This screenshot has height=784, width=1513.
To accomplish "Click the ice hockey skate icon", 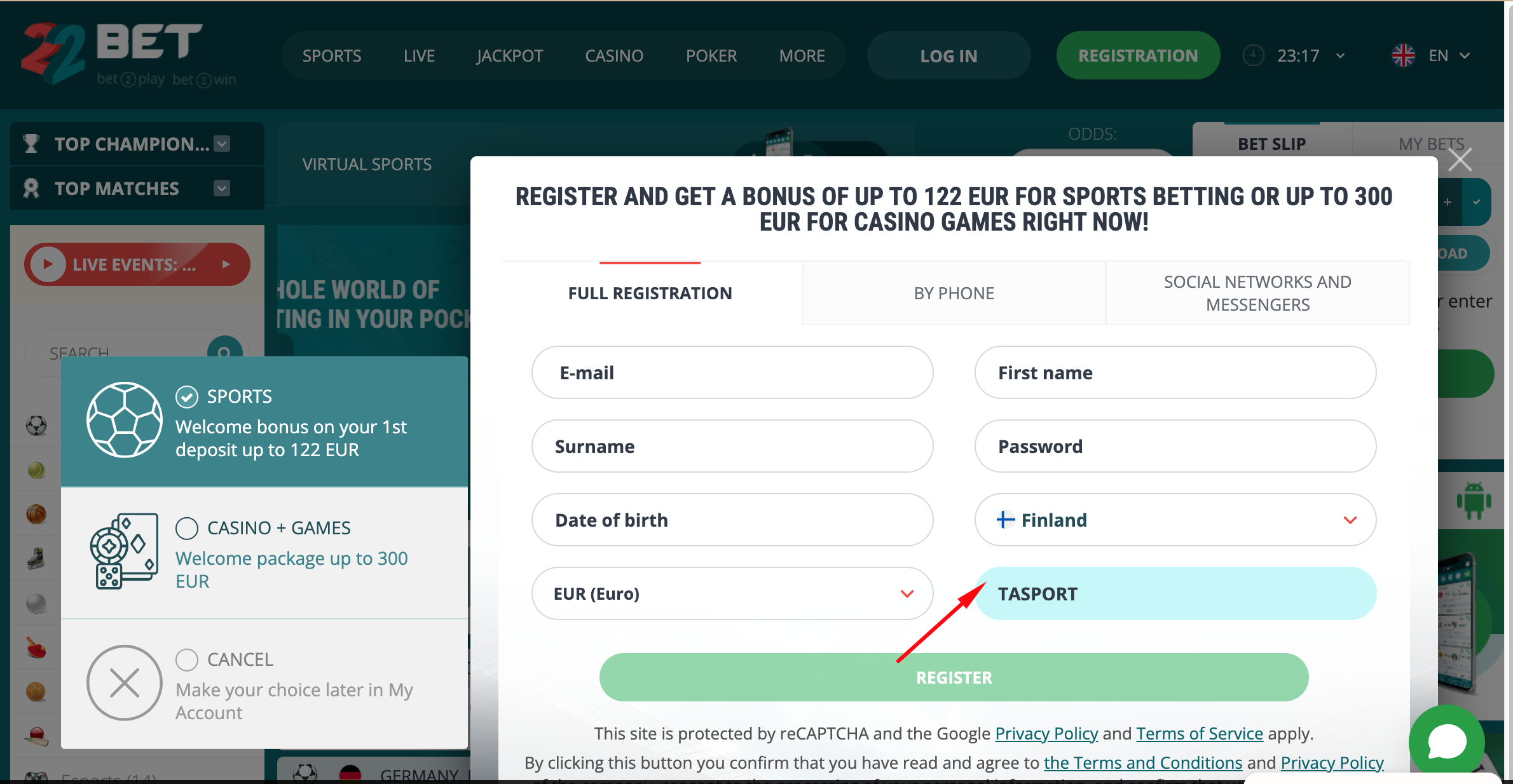I will pos(36,558).
